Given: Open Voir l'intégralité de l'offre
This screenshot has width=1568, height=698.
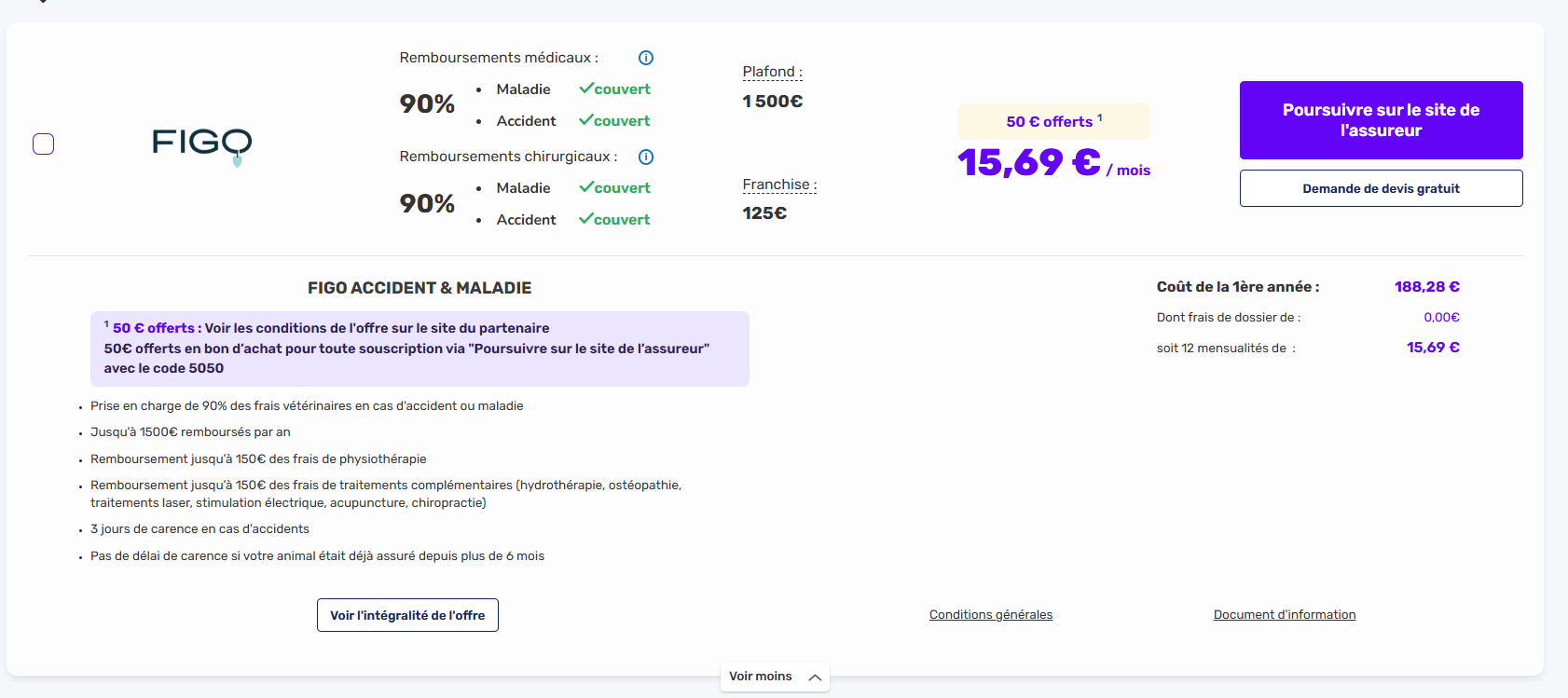Looking at the screenshot, I should 407,615.
